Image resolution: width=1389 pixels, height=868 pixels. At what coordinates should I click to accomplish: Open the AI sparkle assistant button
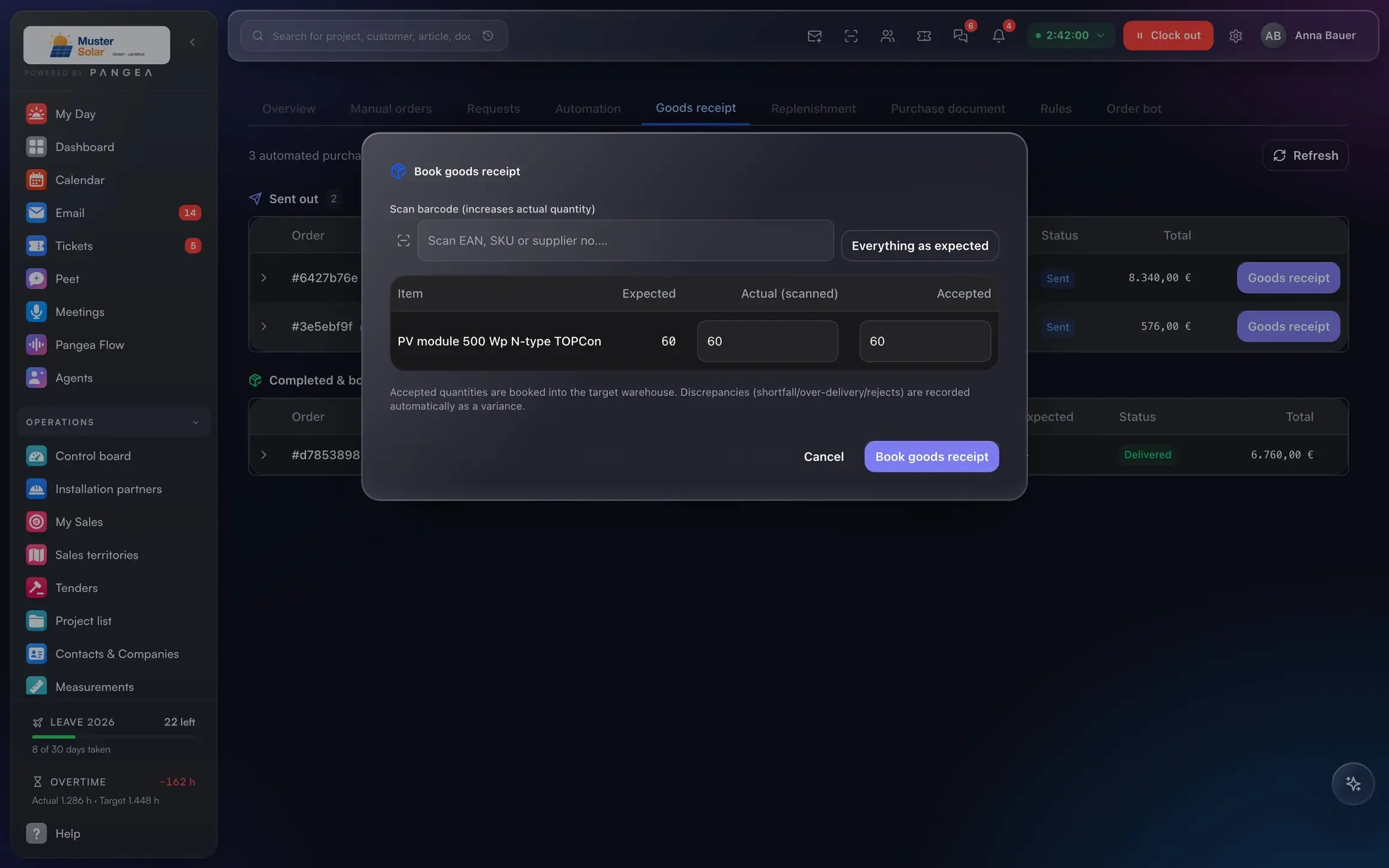[x=1352, y=784]
